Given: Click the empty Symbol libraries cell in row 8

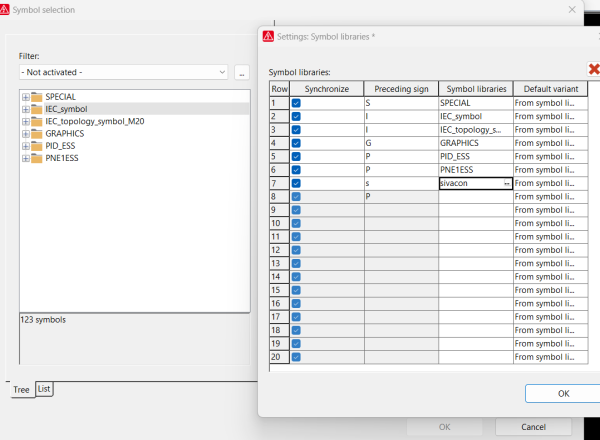Looking at the screenshot, I should pos(476,197).
